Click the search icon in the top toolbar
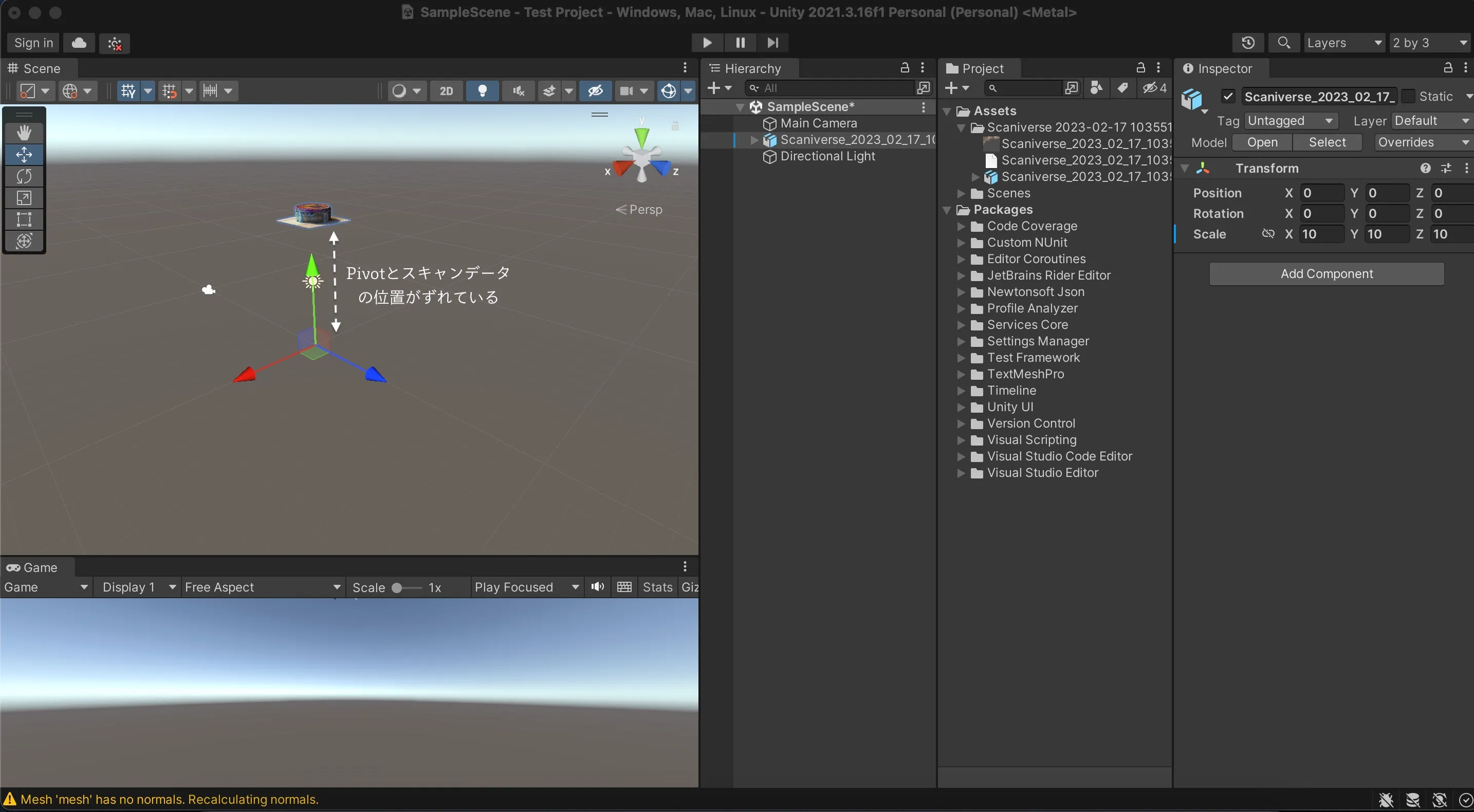Viewport: 1474px width, 812px height. [1284, 42]
